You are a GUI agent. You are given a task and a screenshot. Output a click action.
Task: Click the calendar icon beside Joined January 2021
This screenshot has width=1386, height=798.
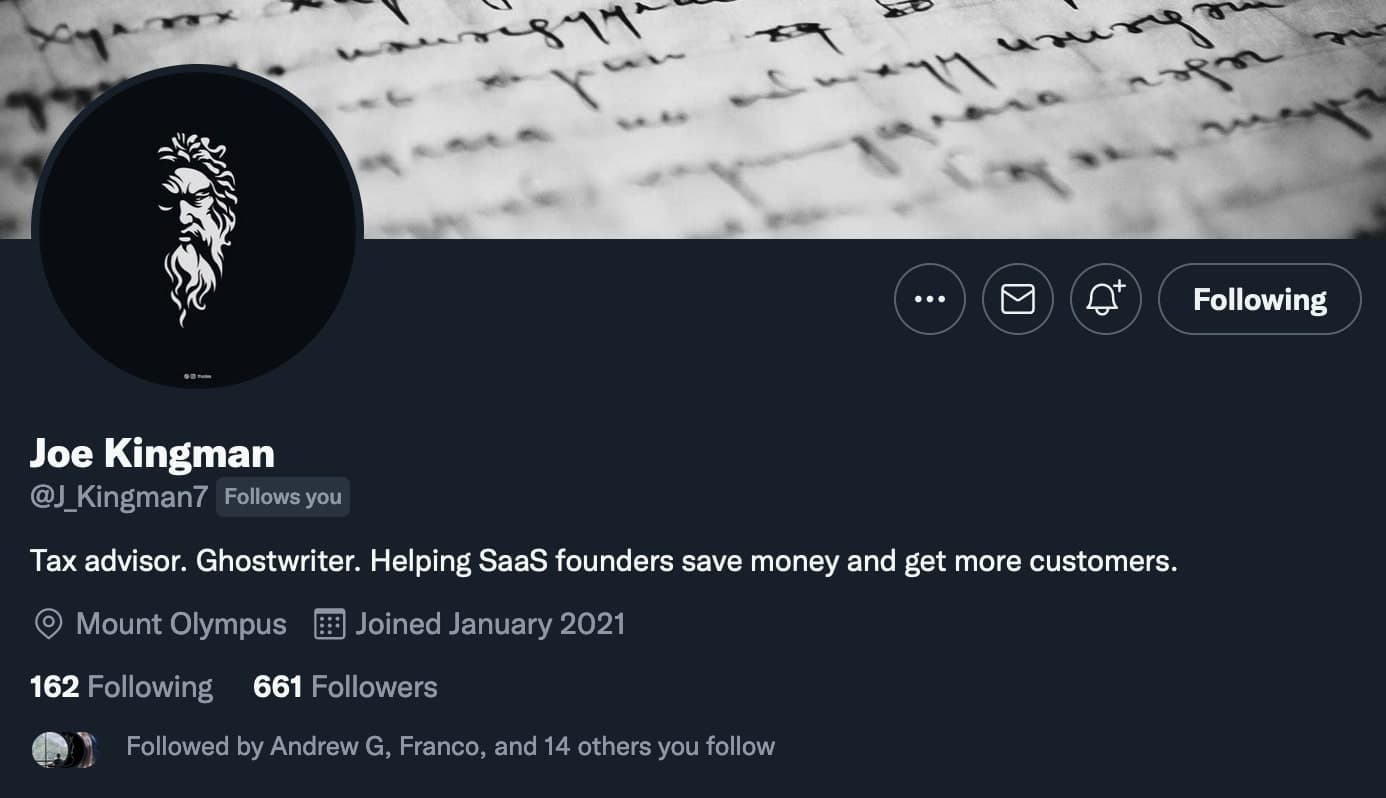coord(333,623)
